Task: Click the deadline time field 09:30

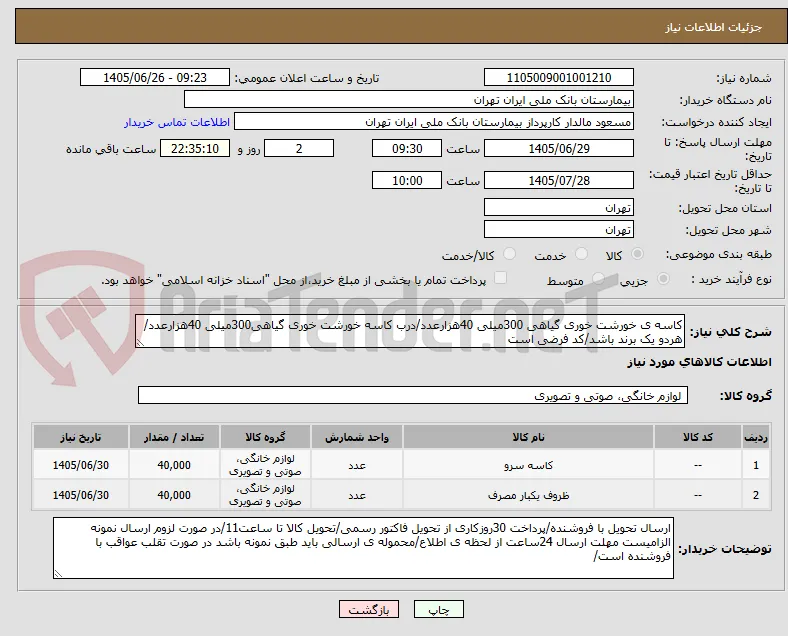Action: pyautogui.click(x=407, y=149)
